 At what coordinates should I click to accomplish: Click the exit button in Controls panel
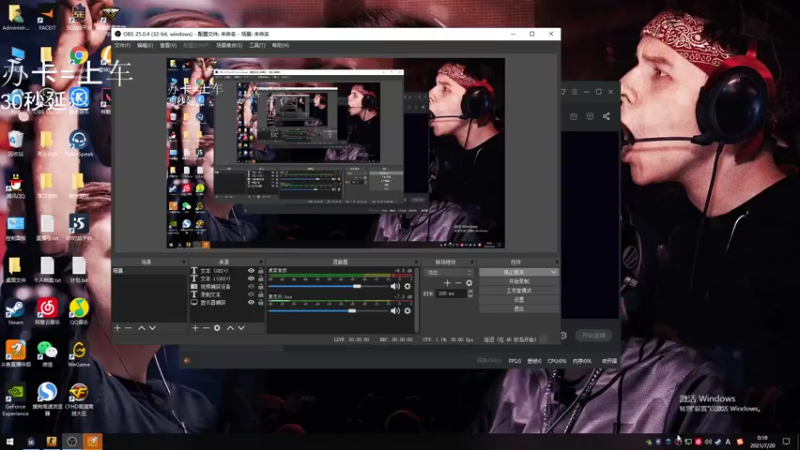[x=519, y=309]
